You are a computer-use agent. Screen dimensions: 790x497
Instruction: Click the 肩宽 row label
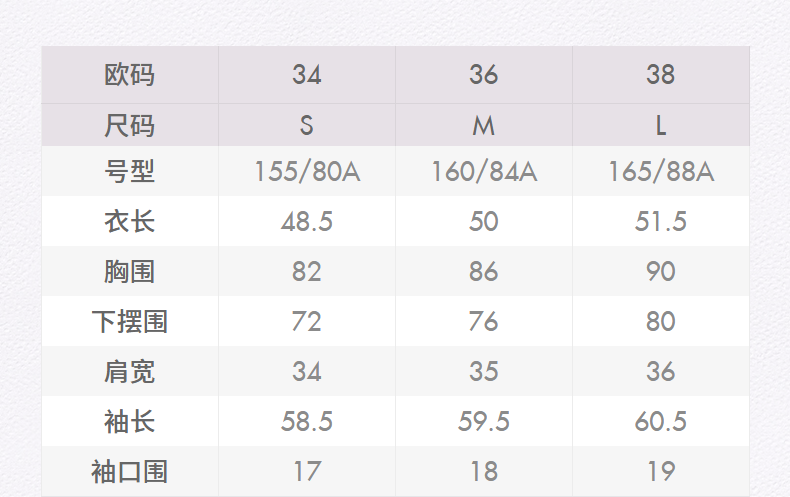(x=130, y=371)
